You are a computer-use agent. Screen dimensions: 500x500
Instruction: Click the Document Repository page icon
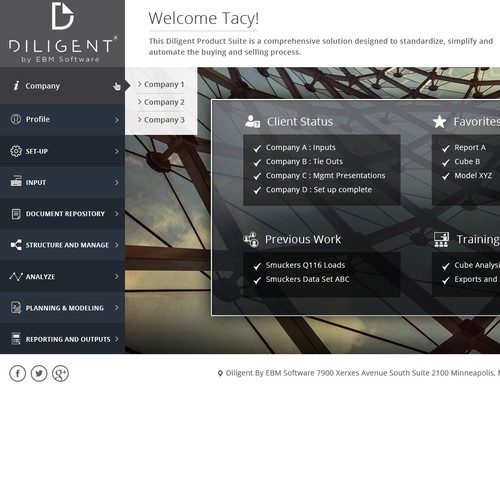tap(16, 214)
